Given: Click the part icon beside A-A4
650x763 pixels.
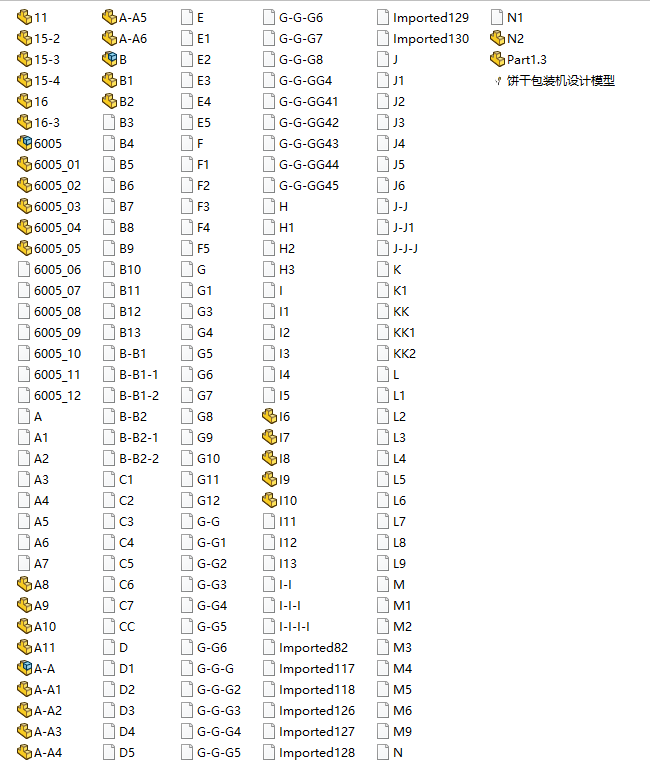Looking at the screenshot, I should [24, 753].
